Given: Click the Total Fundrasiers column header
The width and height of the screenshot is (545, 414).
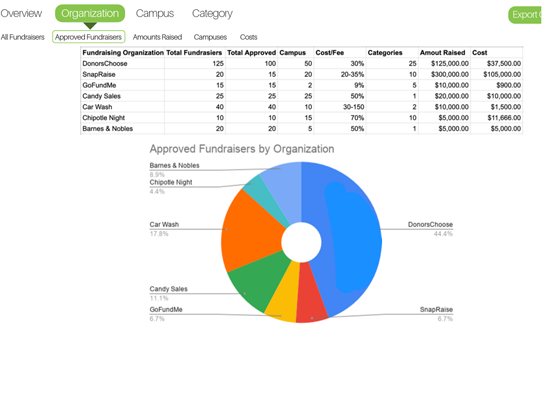Looking at the screenshot, I should [194, 52].
